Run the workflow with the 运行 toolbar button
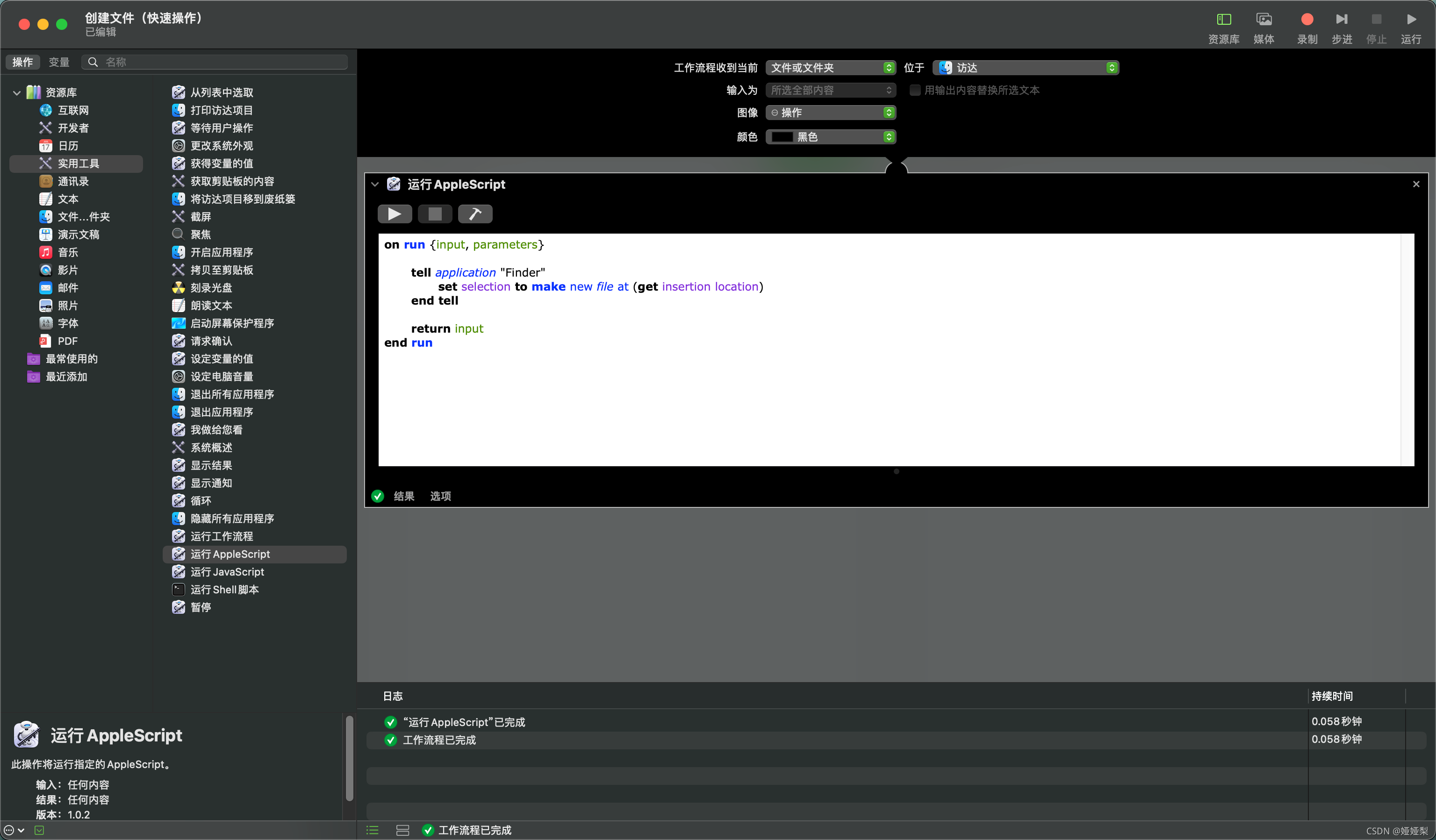Viewport: 1436px width, 840px height. point(1411,20)
